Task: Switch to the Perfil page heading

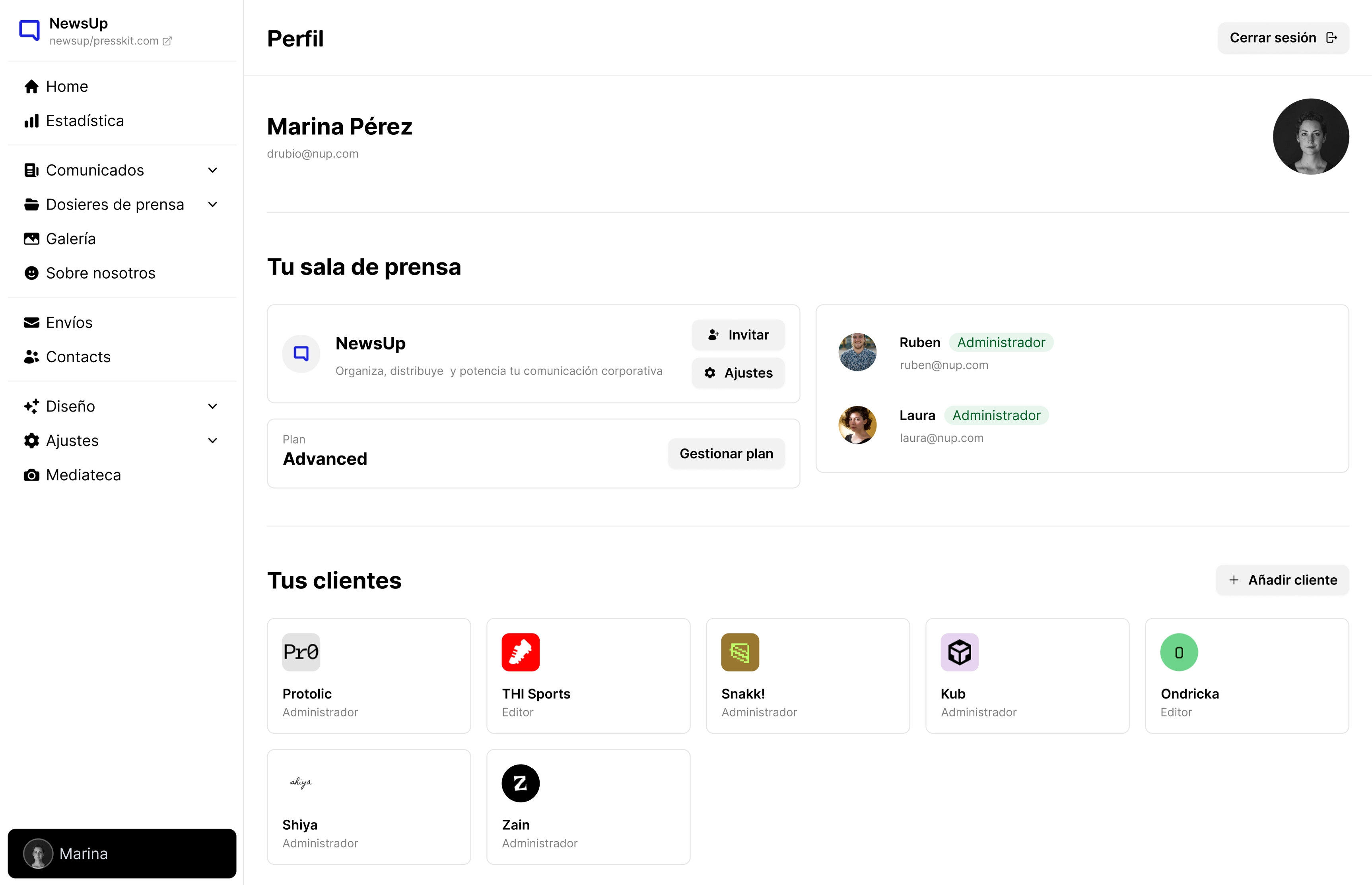Action: (x=295, y=39)
